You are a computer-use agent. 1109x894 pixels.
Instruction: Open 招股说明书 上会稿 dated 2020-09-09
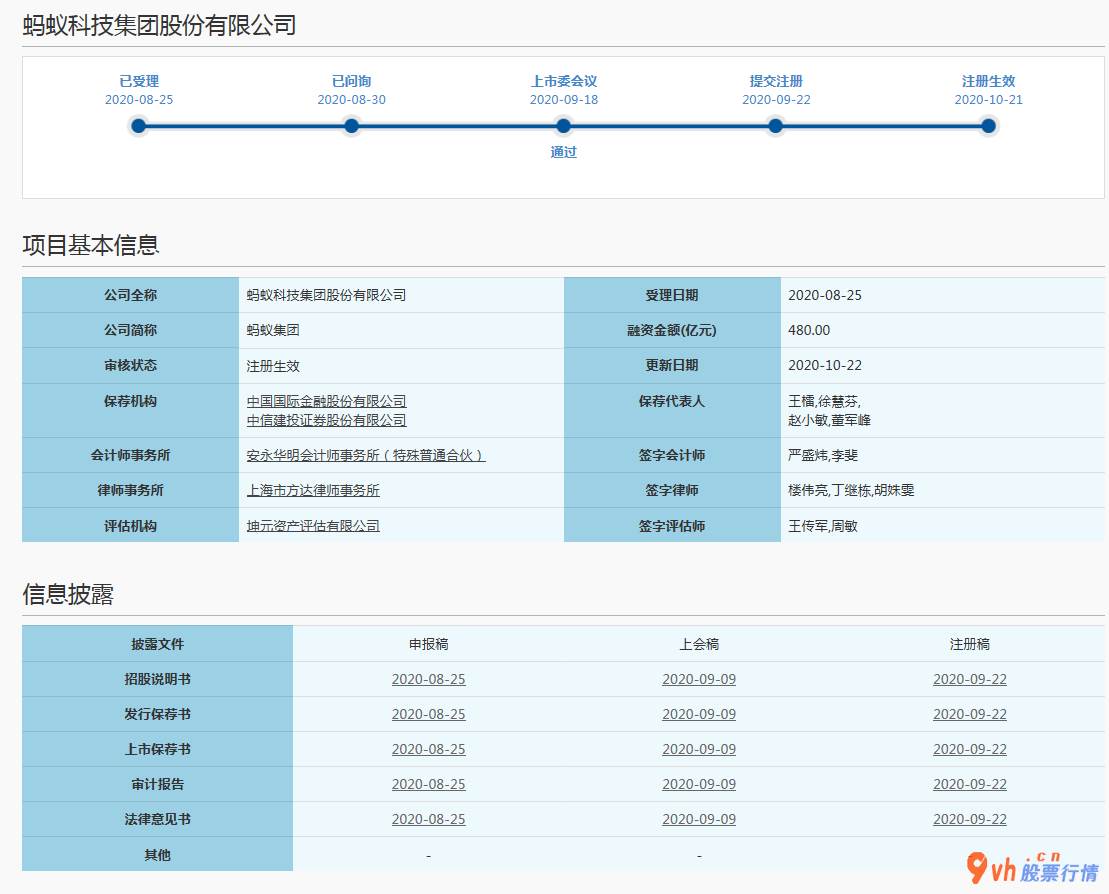[699, 679]
